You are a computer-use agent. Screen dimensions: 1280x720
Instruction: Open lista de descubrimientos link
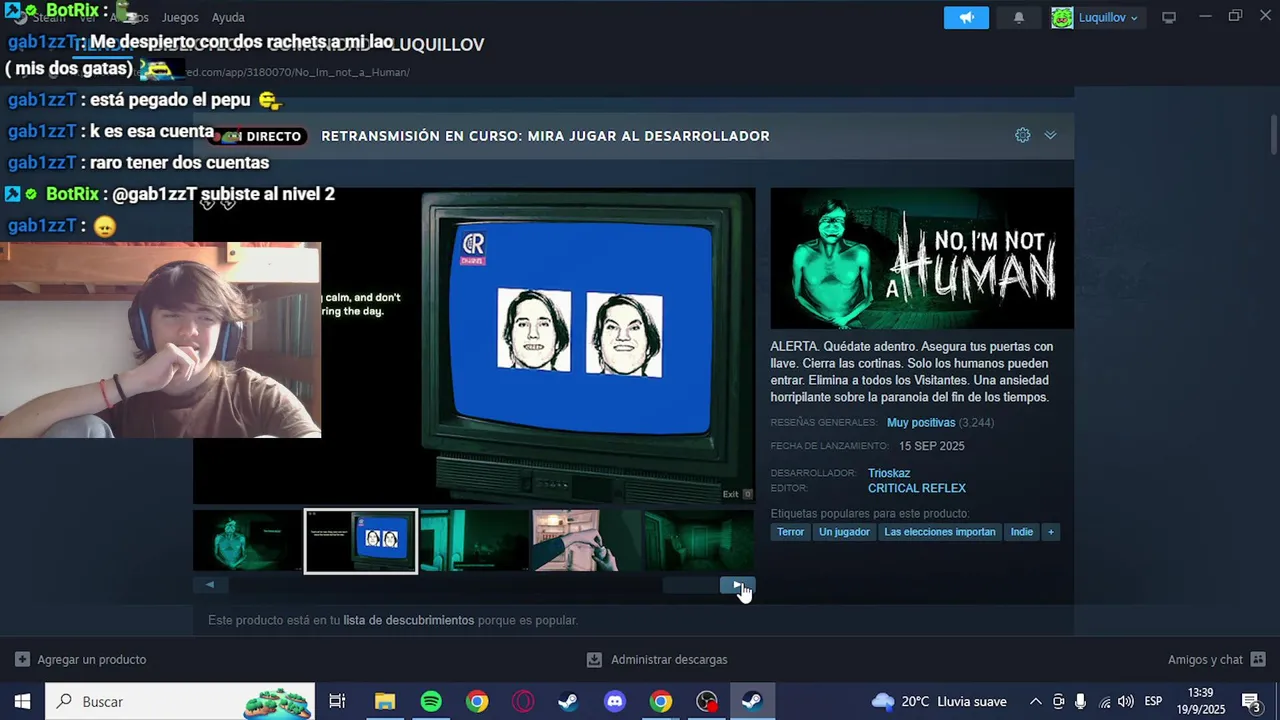(408, 620)
